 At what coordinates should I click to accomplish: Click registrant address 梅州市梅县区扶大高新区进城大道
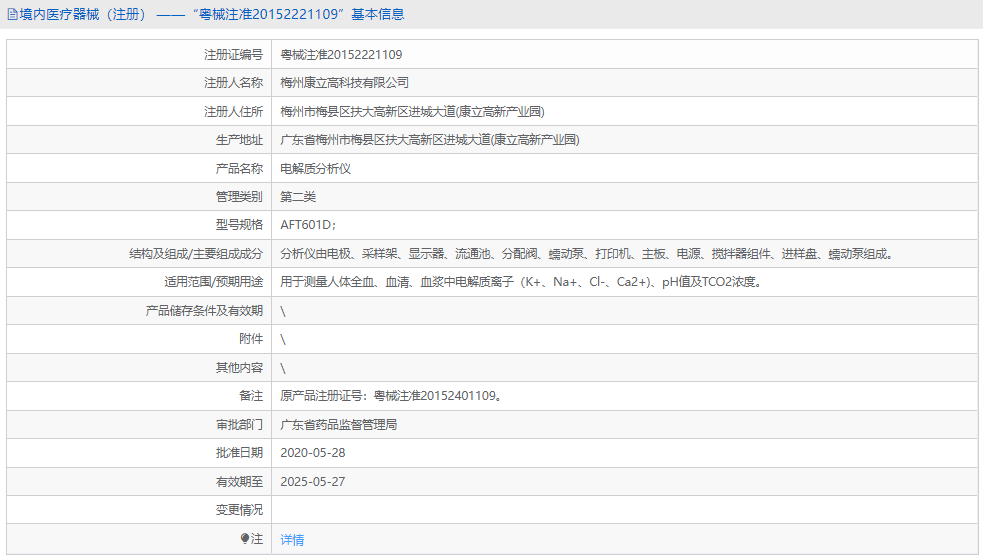point(412,112)
